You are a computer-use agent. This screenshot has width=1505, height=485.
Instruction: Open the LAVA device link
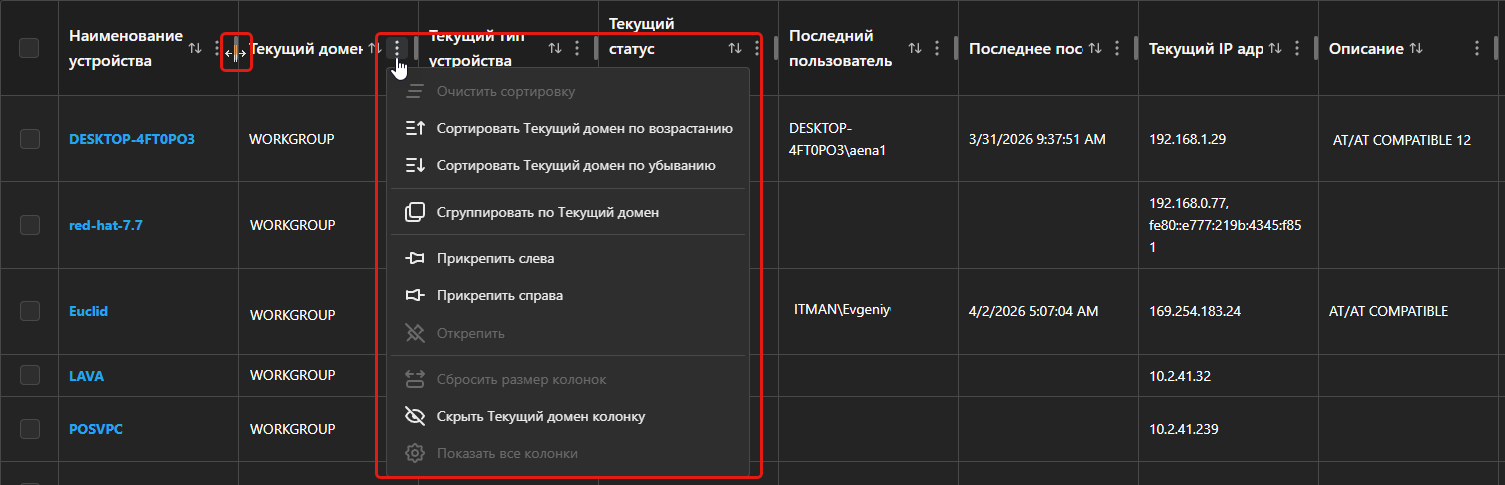(x=86, y=376)
